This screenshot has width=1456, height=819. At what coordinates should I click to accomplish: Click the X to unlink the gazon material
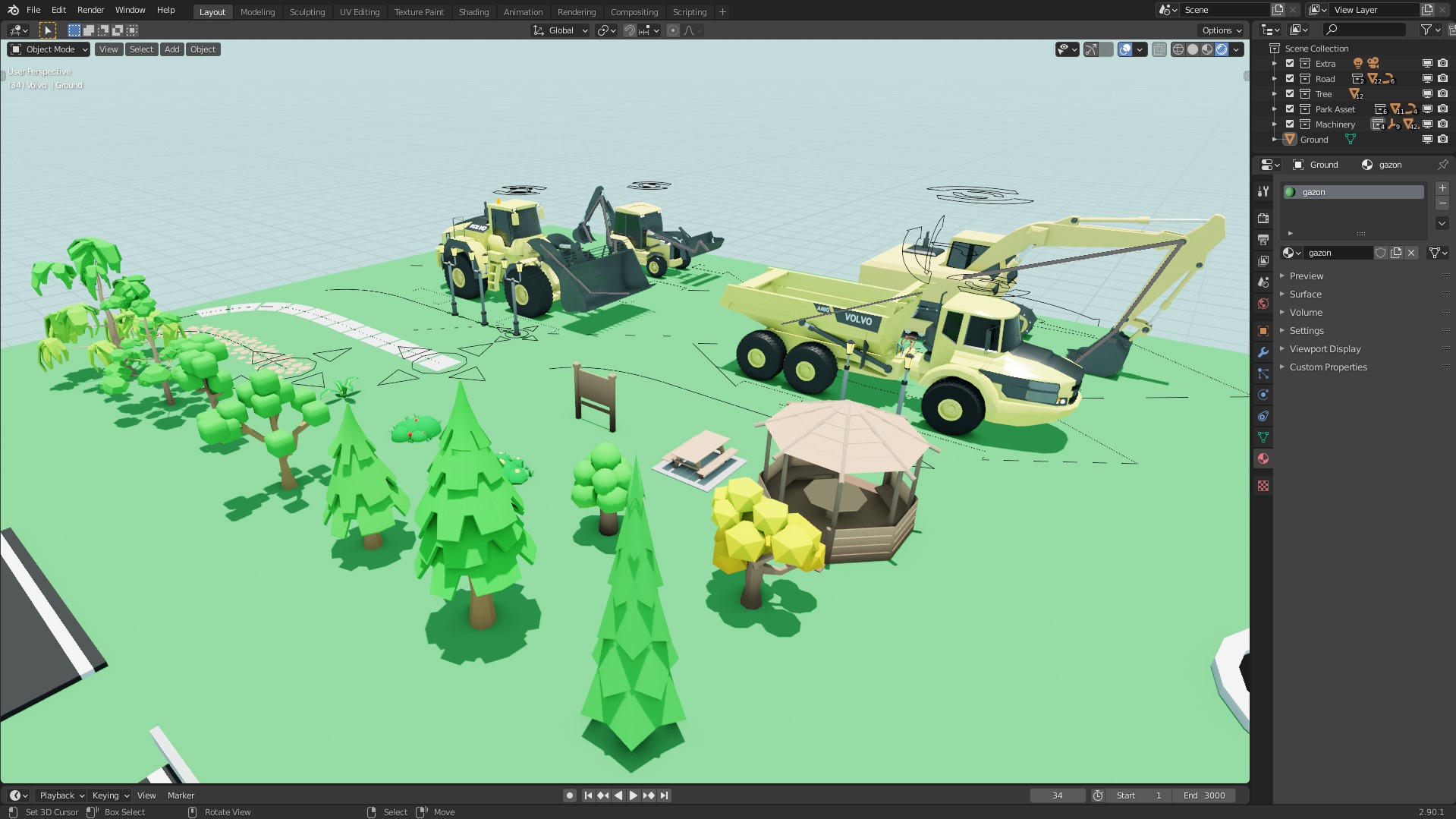1411,253
